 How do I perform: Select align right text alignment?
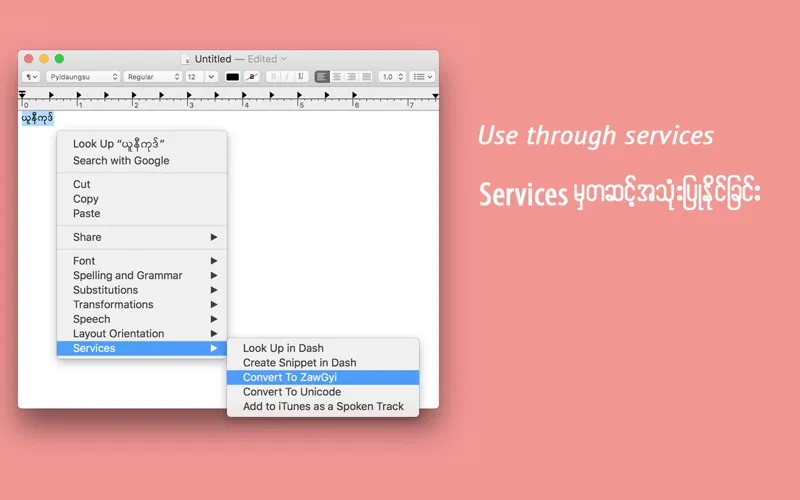pyautogui.click(x=351, y=77)
